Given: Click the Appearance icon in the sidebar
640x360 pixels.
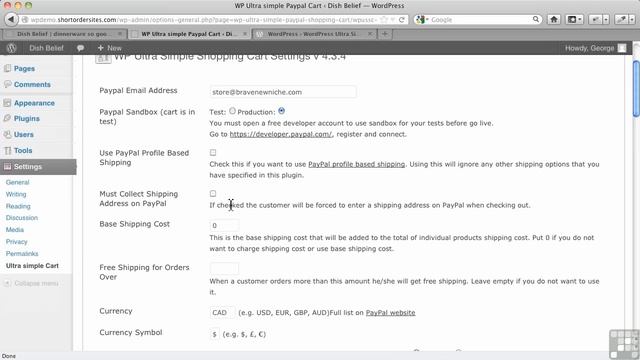Looking at the screenshot, I should 7,103.
